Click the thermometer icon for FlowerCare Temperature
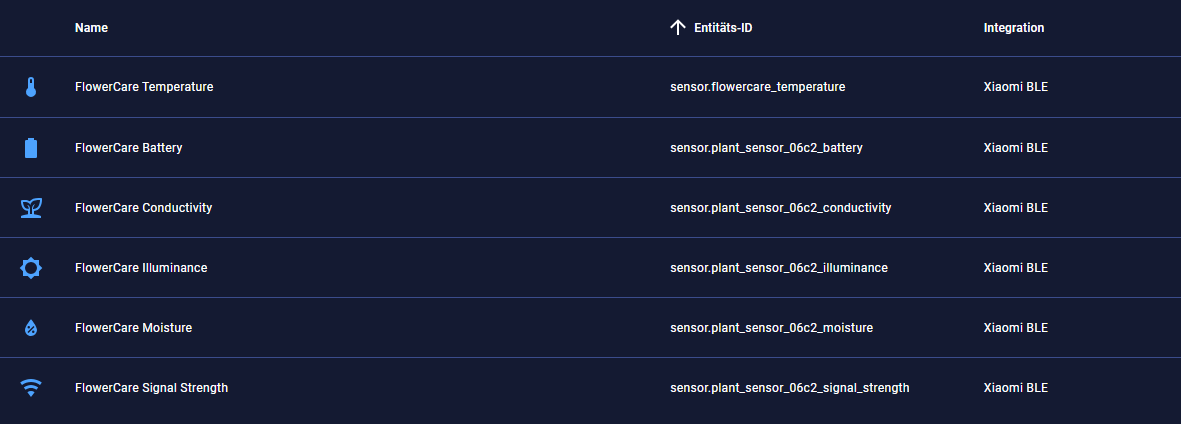 pyautogui.click(x=31, y=88)
